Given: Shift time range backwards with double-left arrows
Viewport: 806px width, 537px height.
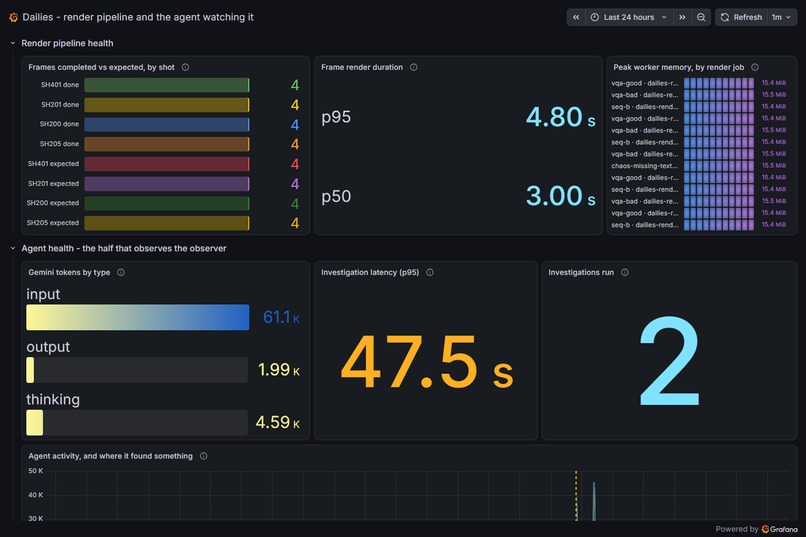Looking at the screenshot, I should coord(576,17).
